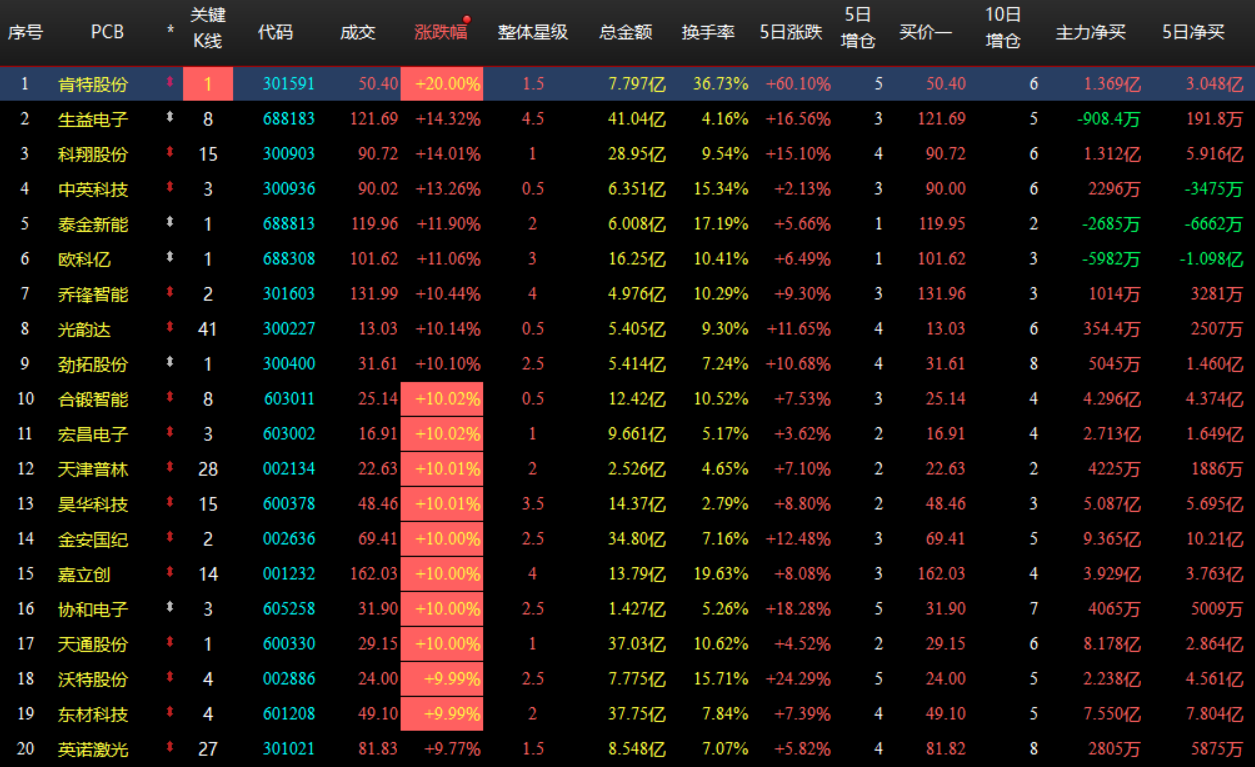This screenshot has width=1255, height=767.
Task: Click main net buy value -908.4万
Action: tap(1108, 119)
